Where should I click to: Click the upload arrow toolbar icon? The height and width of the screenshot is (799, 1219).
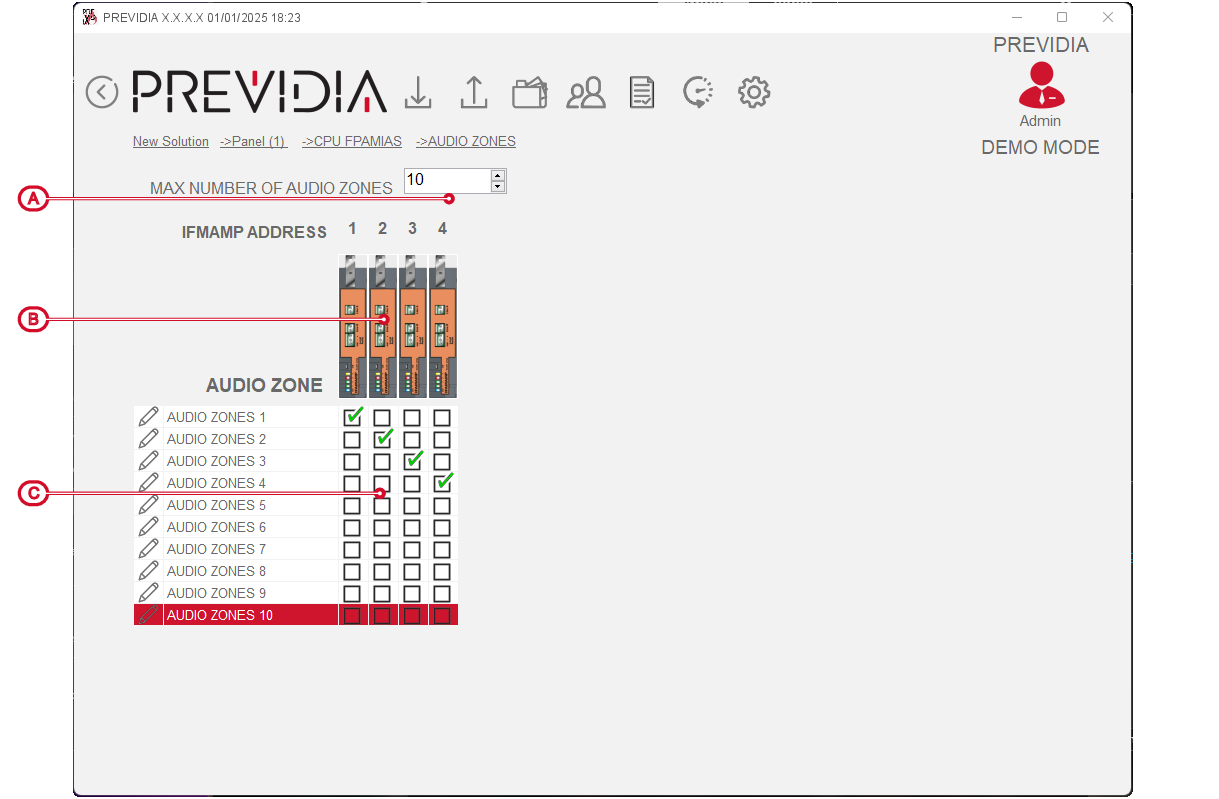(473, 92)
